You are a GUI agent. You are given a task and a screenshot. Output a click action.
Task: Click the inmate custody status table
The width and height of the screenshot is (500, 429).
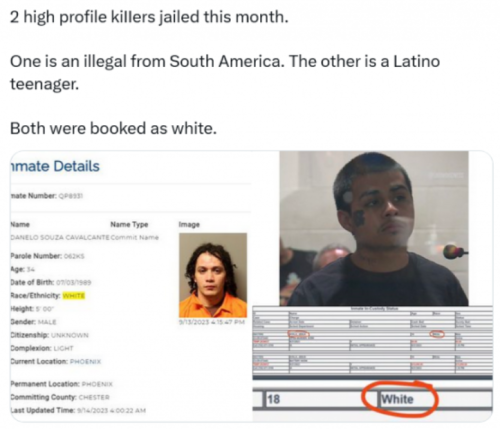372,341
